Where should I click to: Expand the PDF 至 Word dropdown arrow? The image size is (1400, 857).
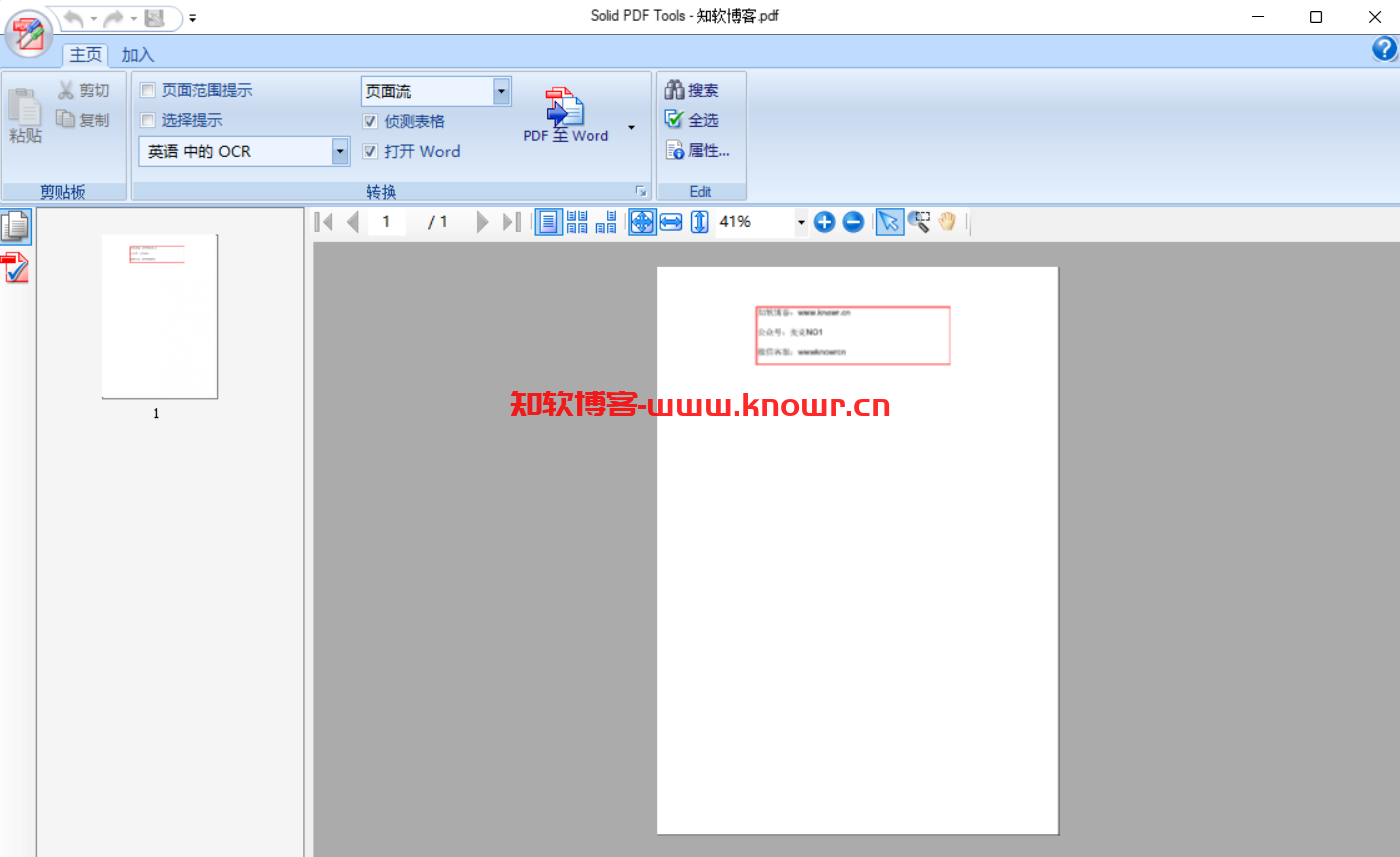631,127
